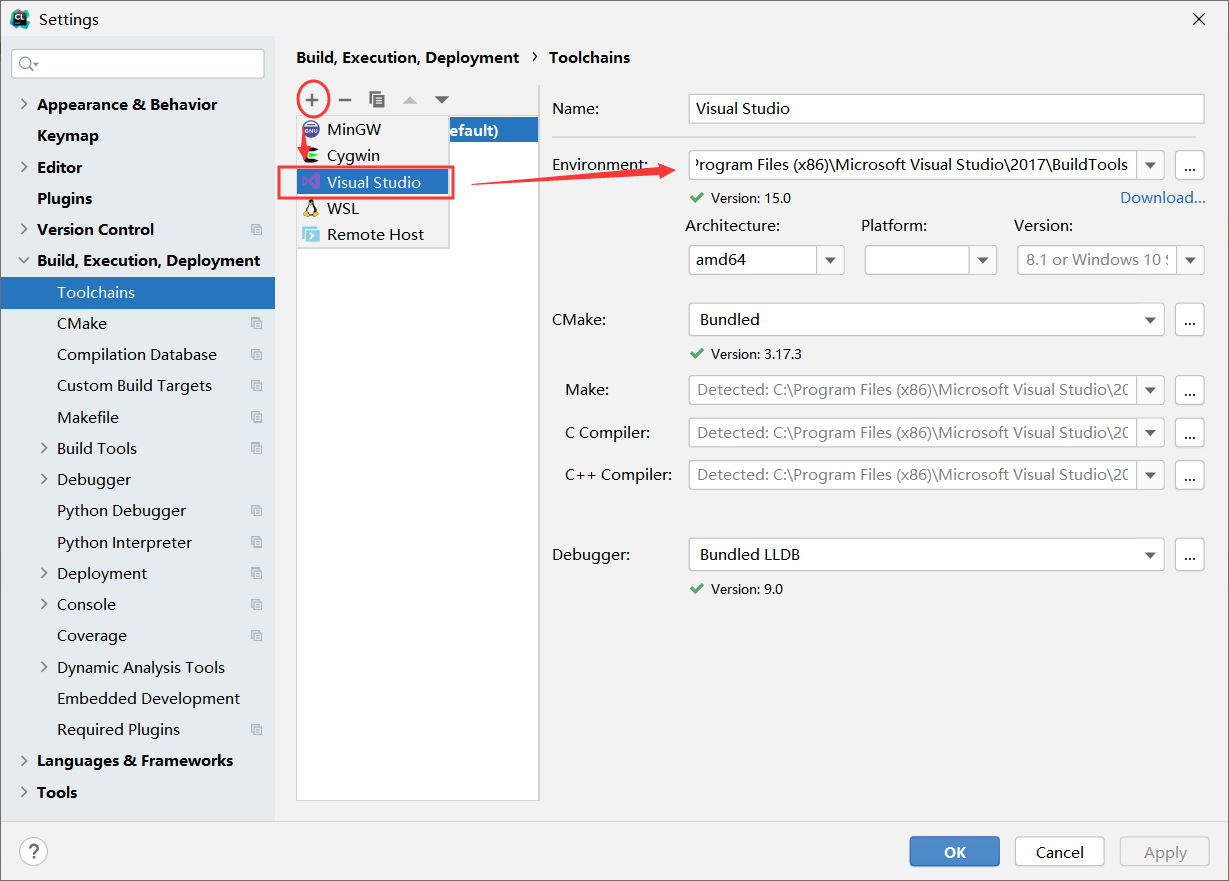Screen dimensions: 1229x881
Task: Browse for Environment path with ... button
Action: (x=1189, y=165)
